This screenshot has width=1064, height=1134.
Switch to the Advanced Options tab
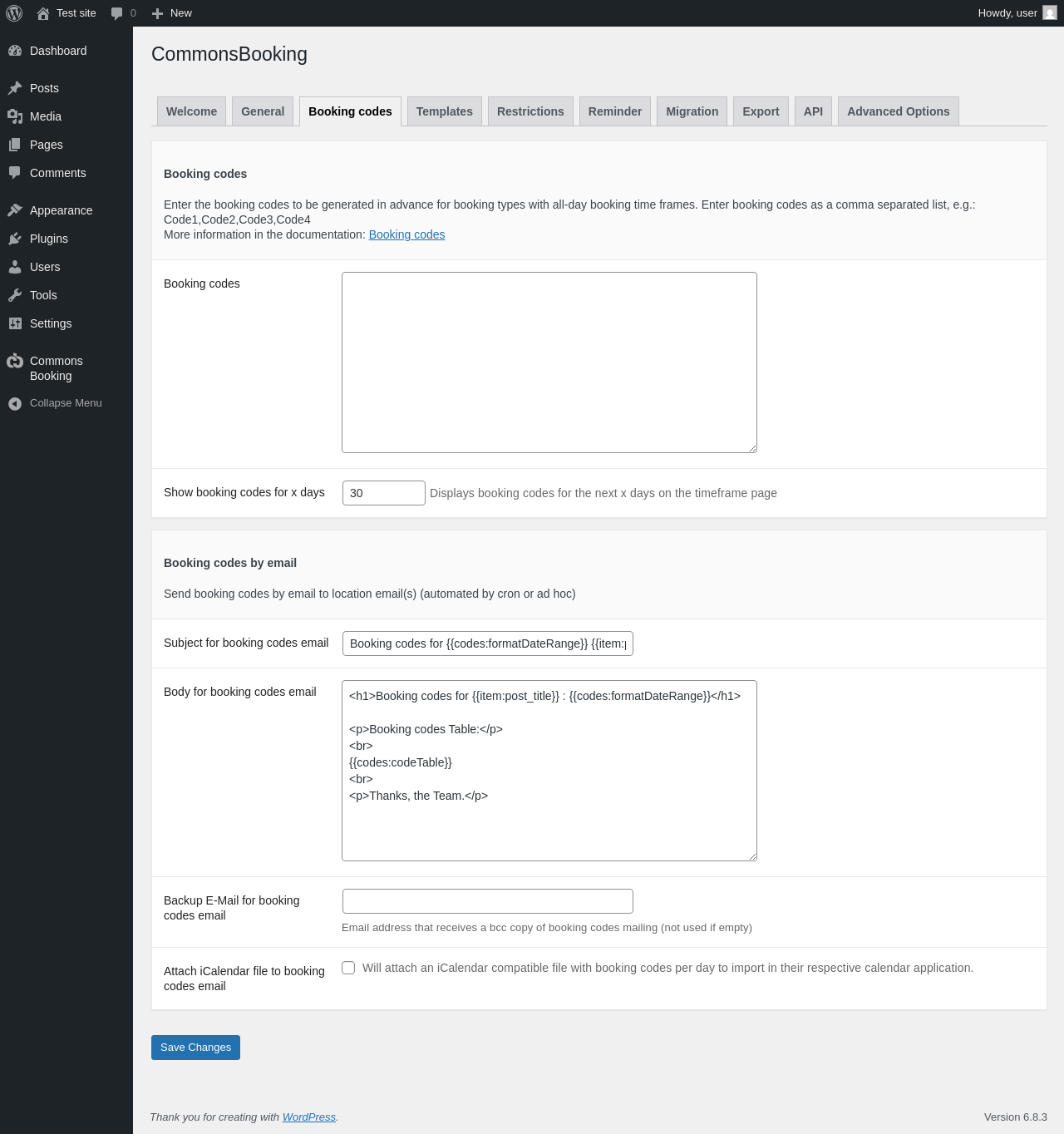point(898,111)
